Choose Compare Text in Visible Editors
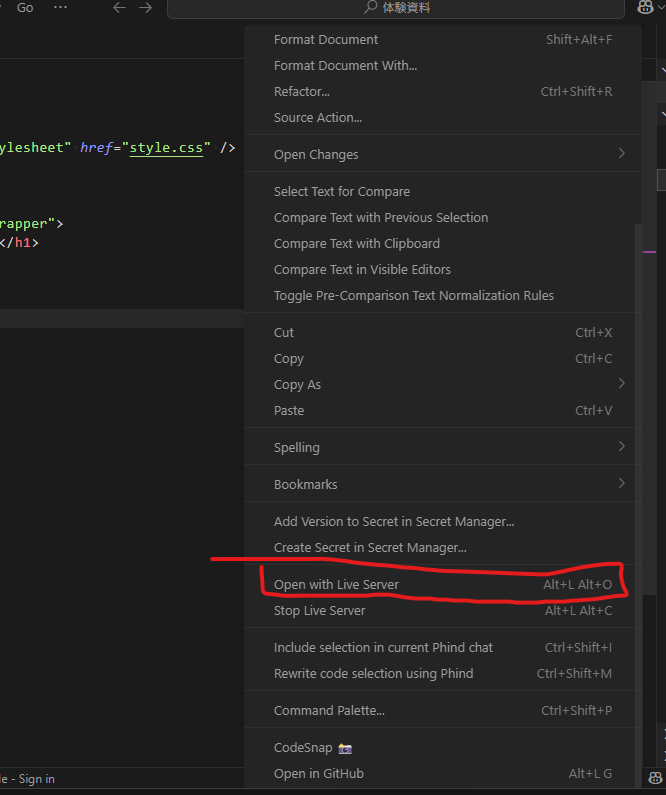This screenshot has width=666, height=795. click(x=443, y=269)
